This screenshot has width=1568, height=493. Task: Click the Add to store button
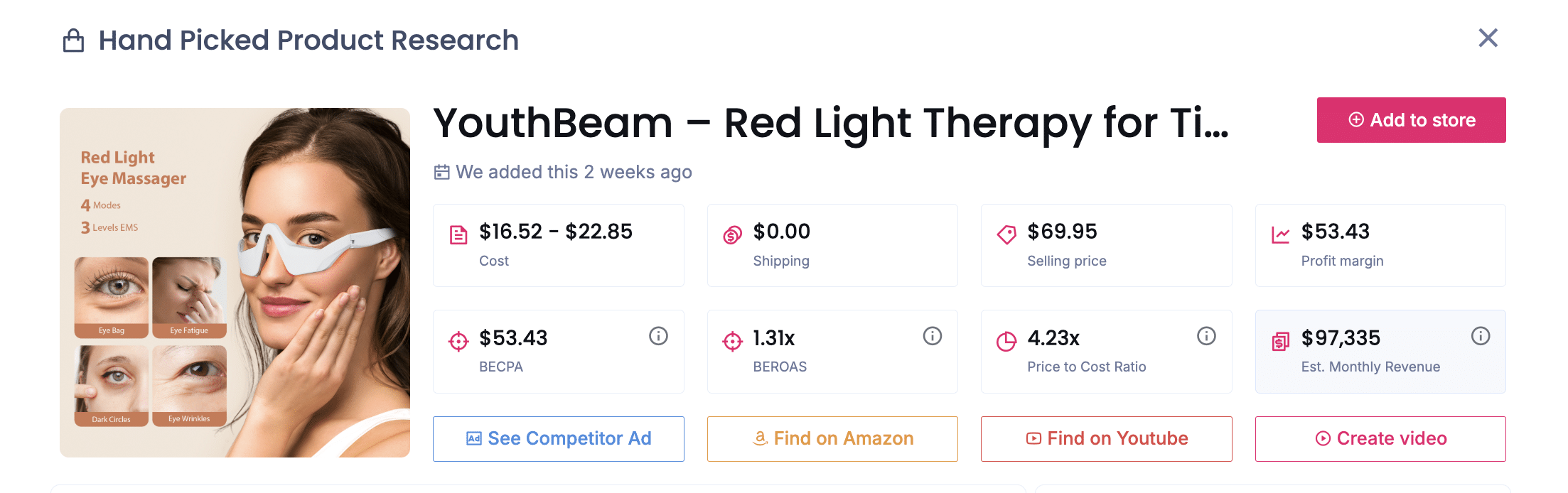[1411, 120]
